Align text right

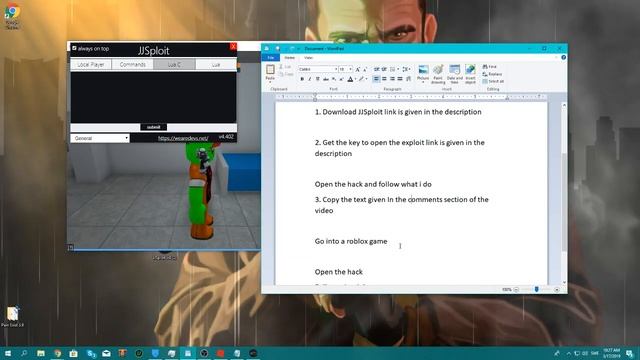coord(392,79)
